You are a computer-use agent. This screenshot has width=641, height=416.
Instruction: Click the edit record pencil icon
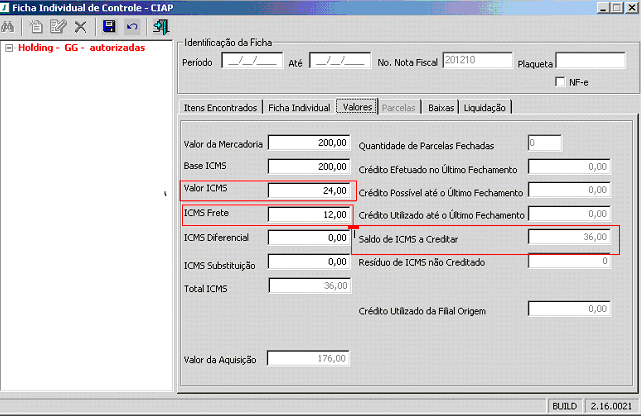(x=58, y=27)
